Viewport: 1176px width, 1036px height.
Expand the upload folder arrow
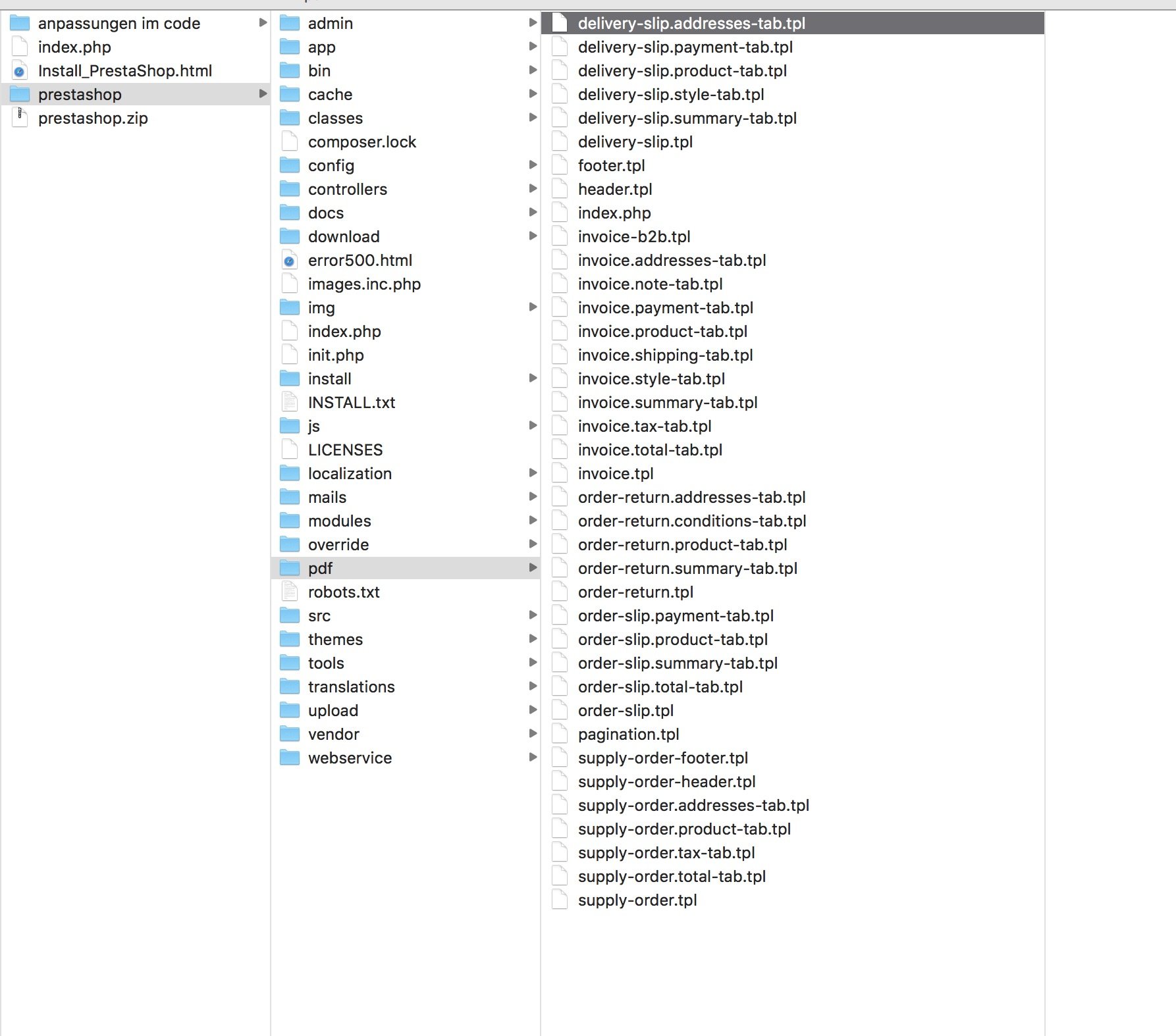point(533,710)
